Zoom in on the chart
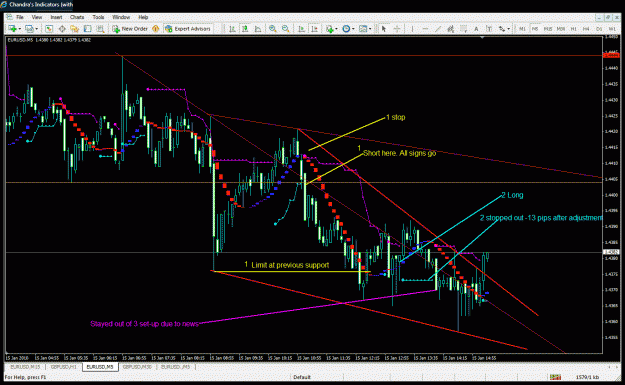Viewport: 625px width, 385px height. [x=272, y=29]
